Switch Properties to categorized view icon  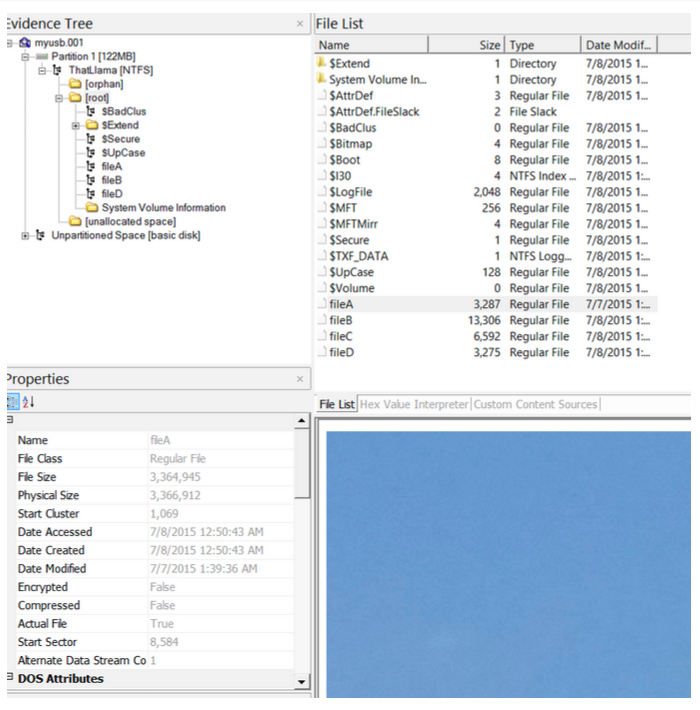click(x=10, y=401)
